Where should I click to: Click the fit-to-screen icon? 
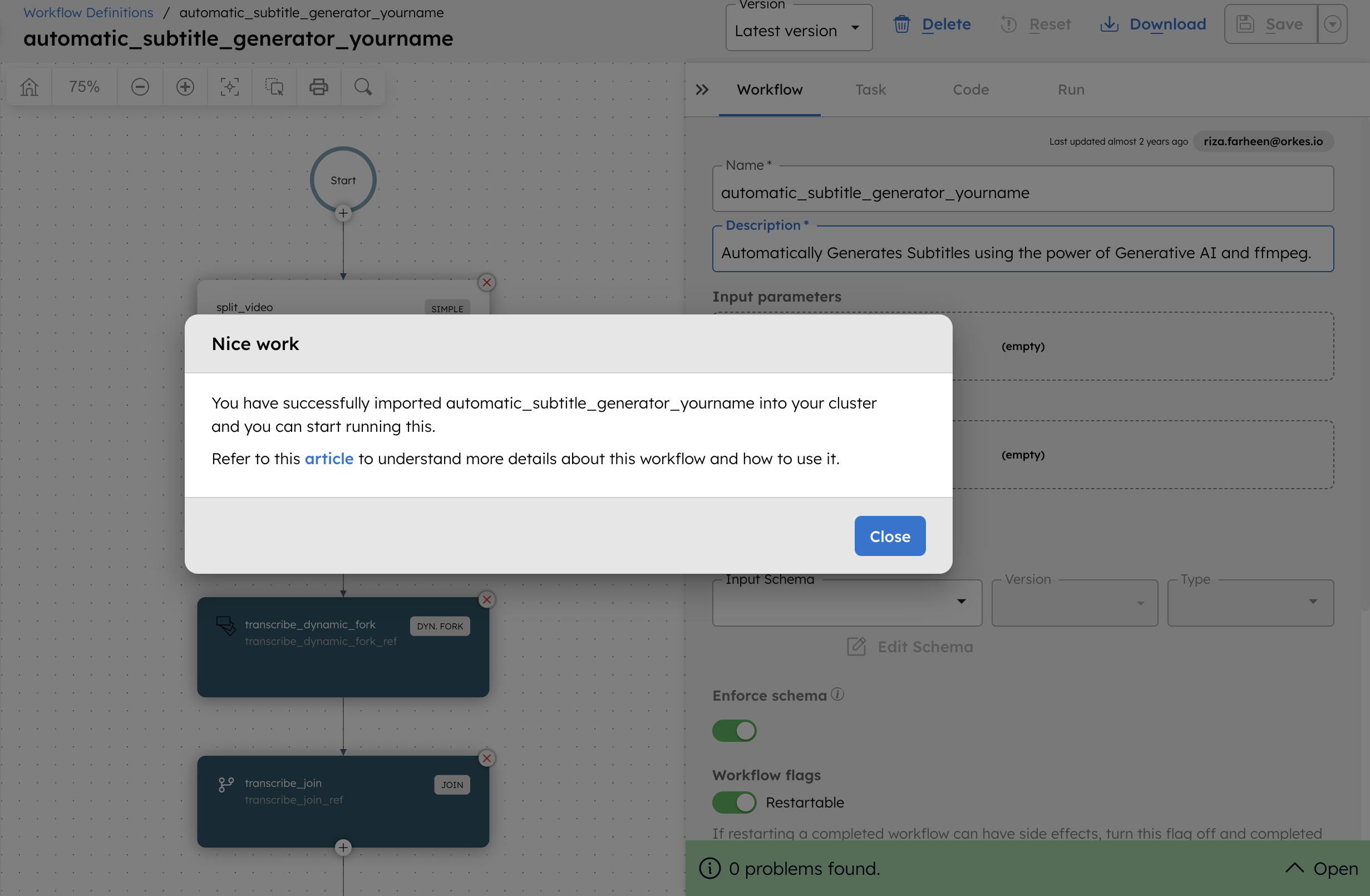tap(229, 86)
